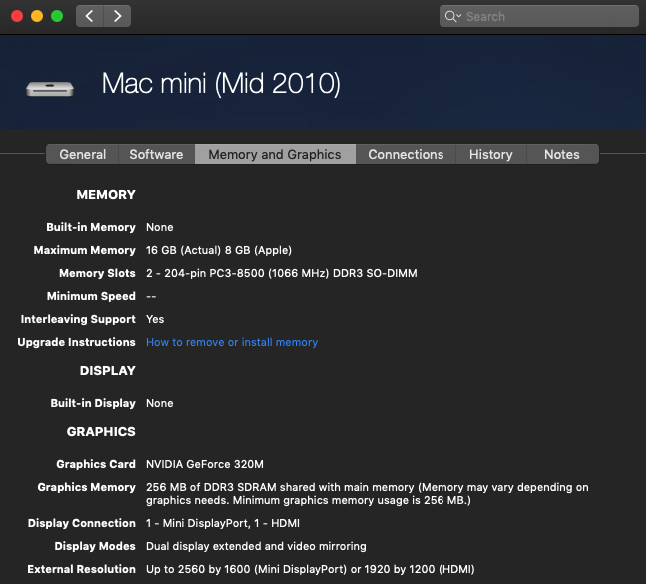646x584 pixels.
Task: Click the 'Graphics Memory' label
Action: [x=87, y=487]
